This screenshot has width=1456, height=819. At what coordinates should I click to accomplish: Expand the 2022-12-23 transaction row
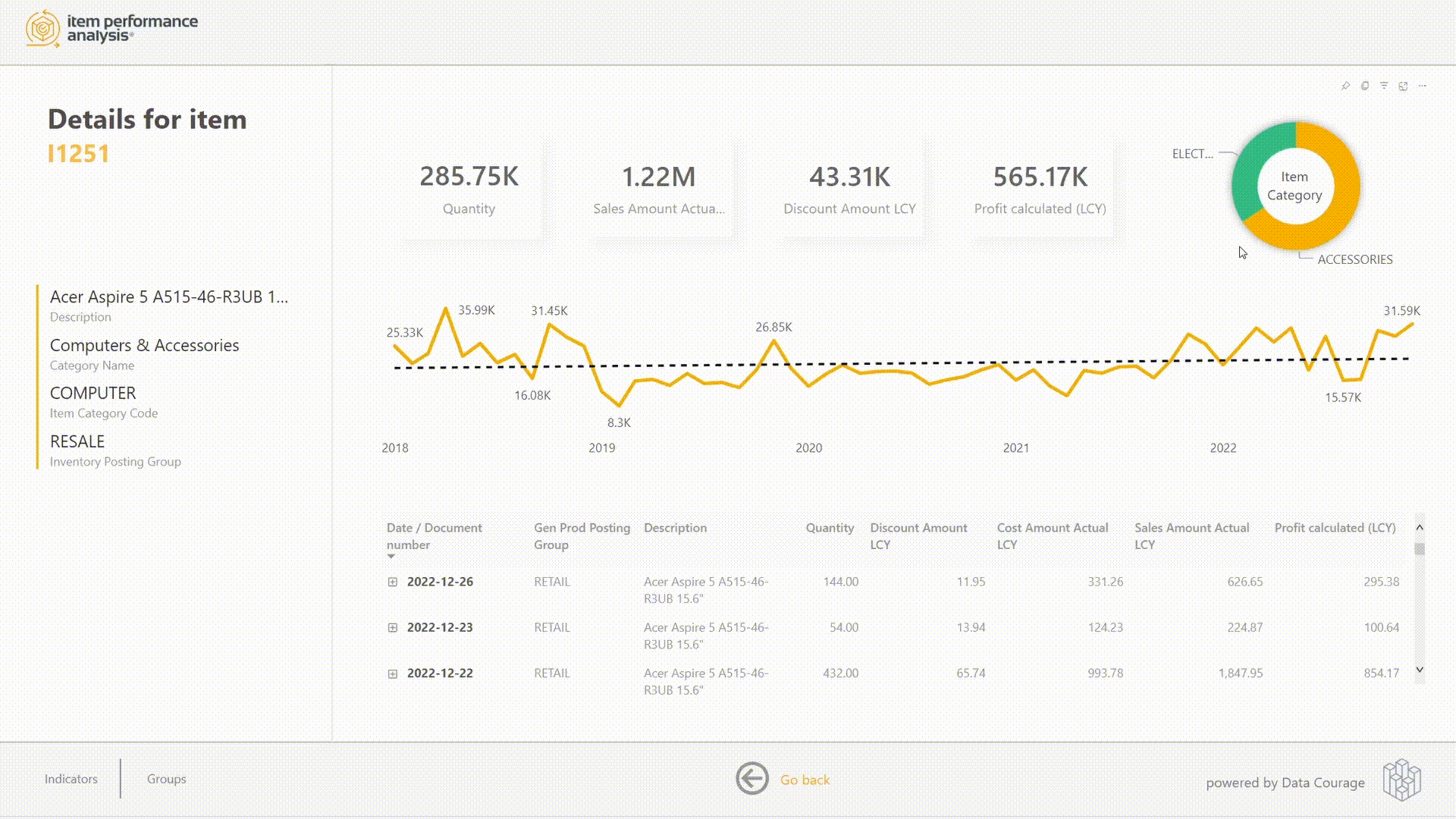[393, 627]
